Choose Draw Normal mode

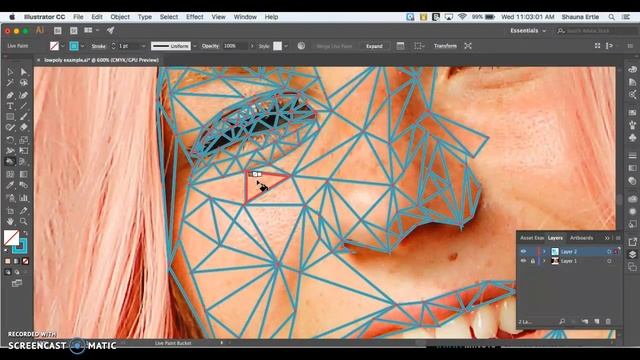point(8,272)
